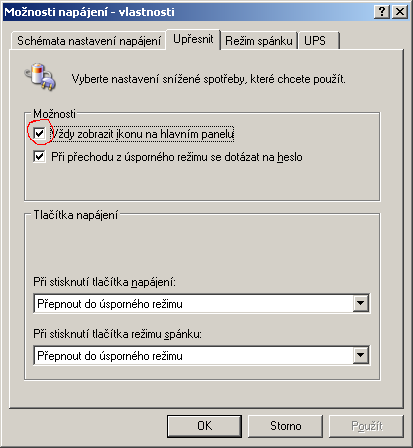This screenshot has height=448, width=413.
Task: Click the battery and plug power icon
Action: (x=40, y=77)
